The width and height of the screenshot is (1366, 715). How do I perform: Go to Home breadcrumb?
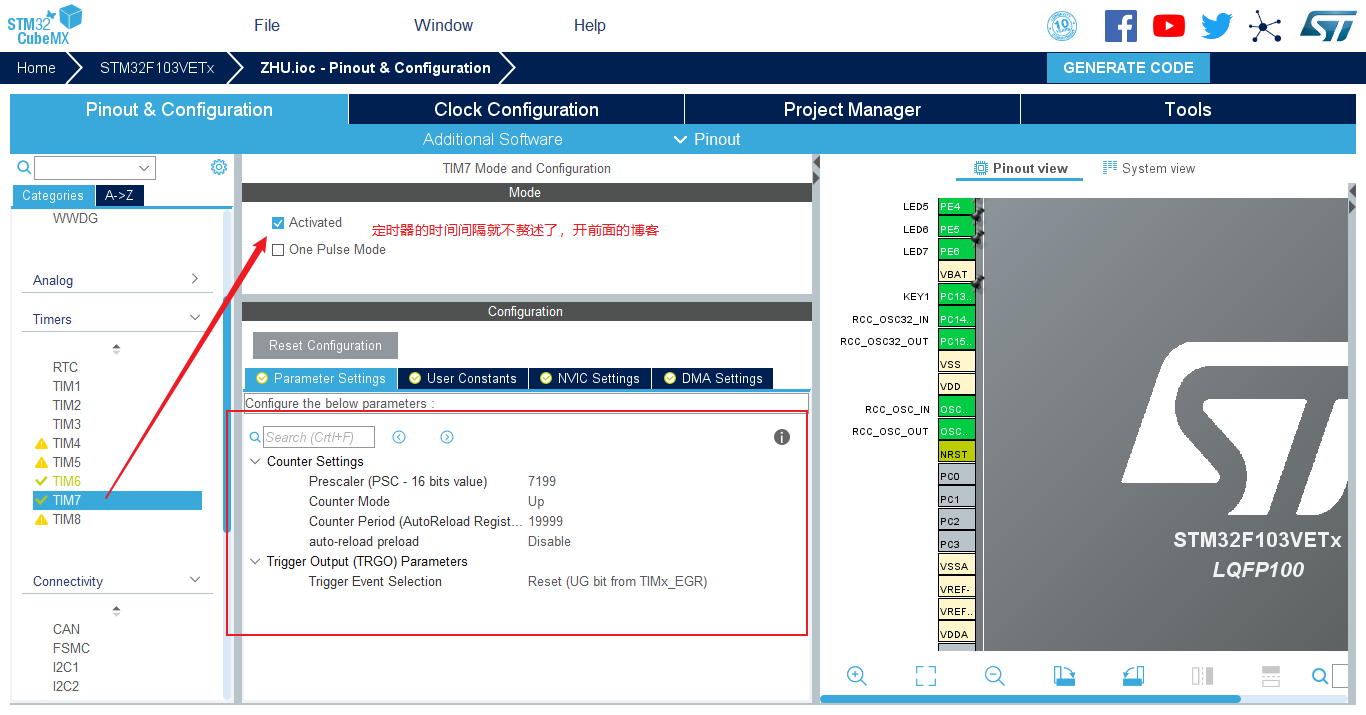(x=36, y=68)
